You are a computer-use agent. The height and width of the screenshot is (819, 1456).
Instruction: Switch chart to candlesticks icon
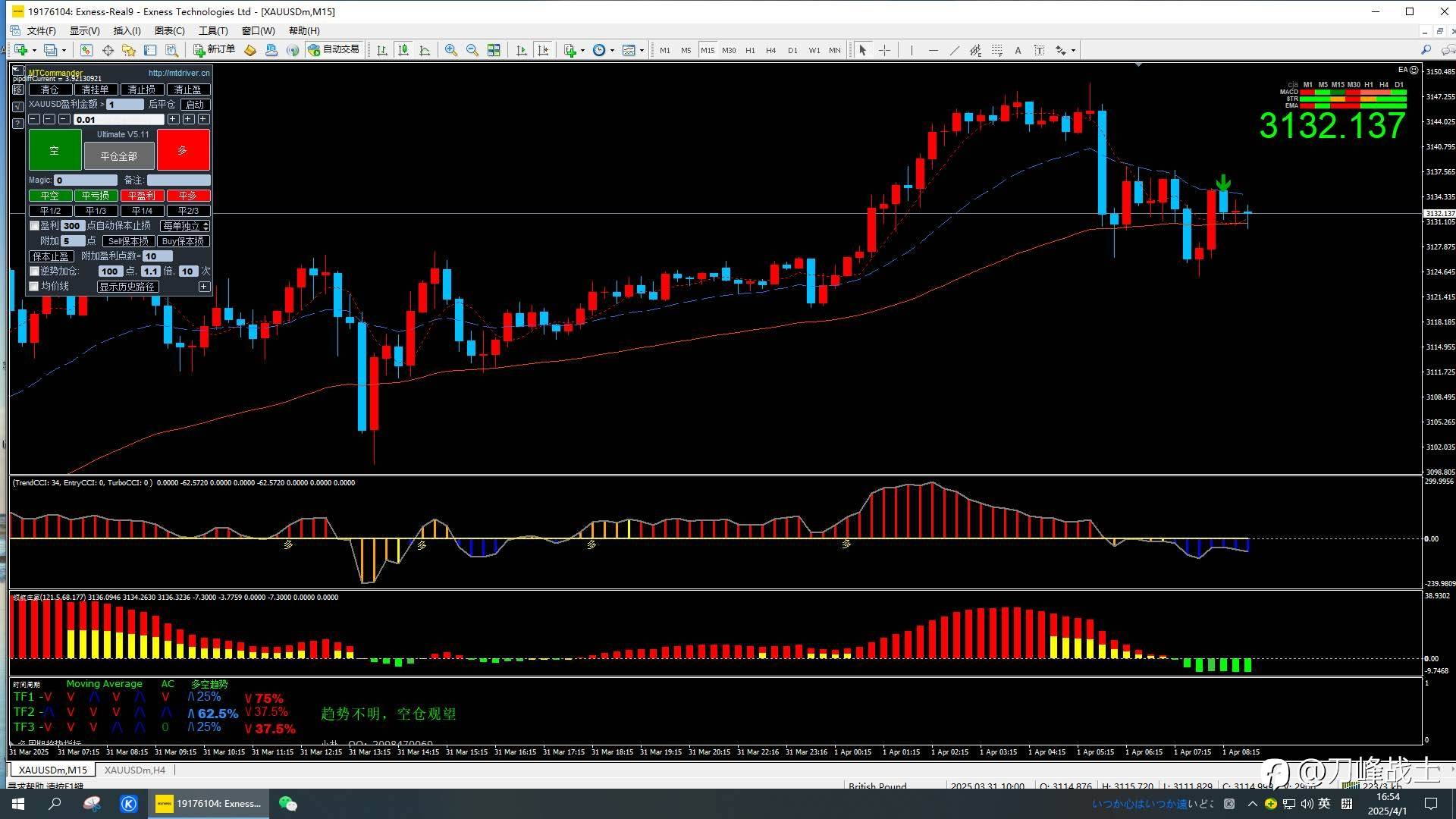pyautogui.click(x=403, y=50)
